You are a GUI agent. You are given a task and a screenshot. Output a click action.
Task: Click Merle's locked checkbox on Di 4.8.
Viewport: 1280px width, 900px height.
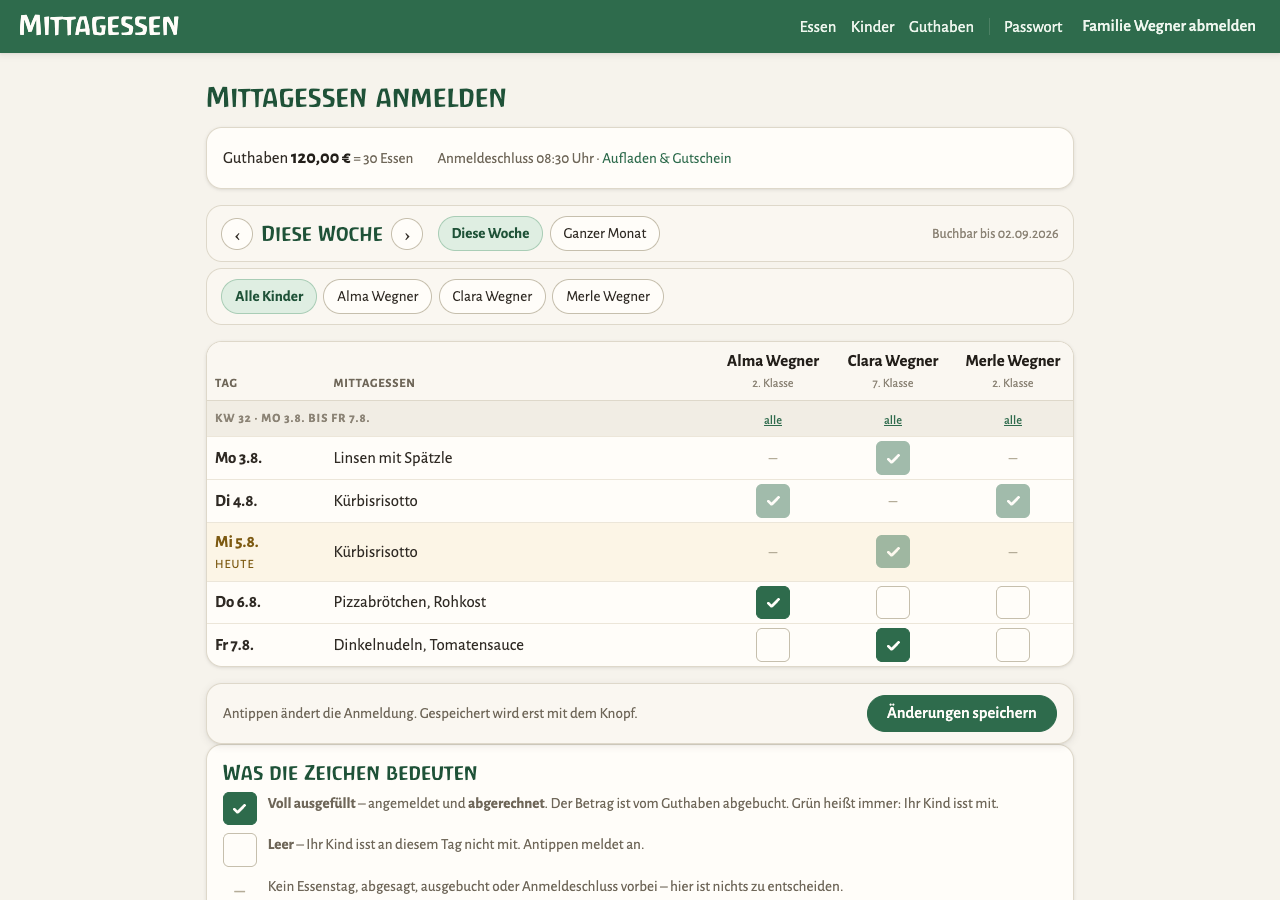click(x=1013, y=501)
